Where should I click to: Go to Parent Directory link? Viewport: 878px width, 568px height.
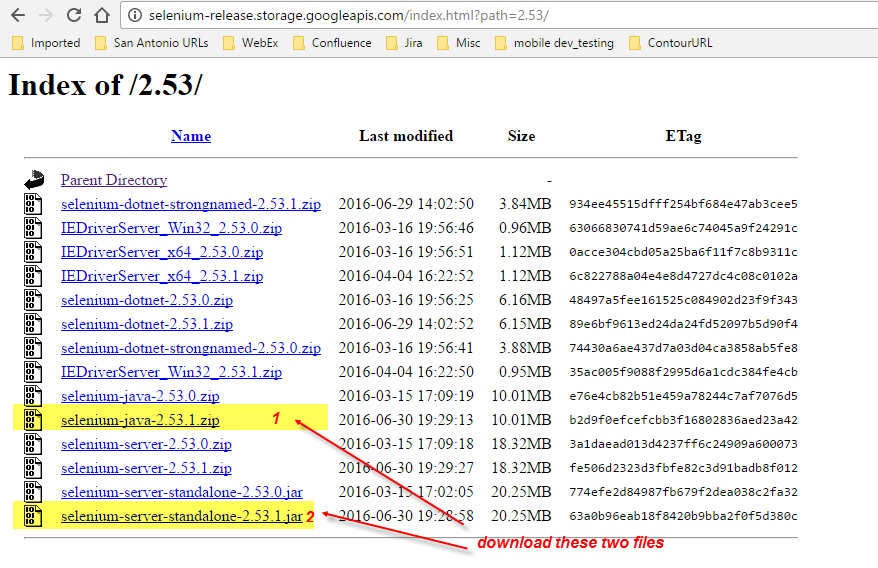(x=114, y=180)
